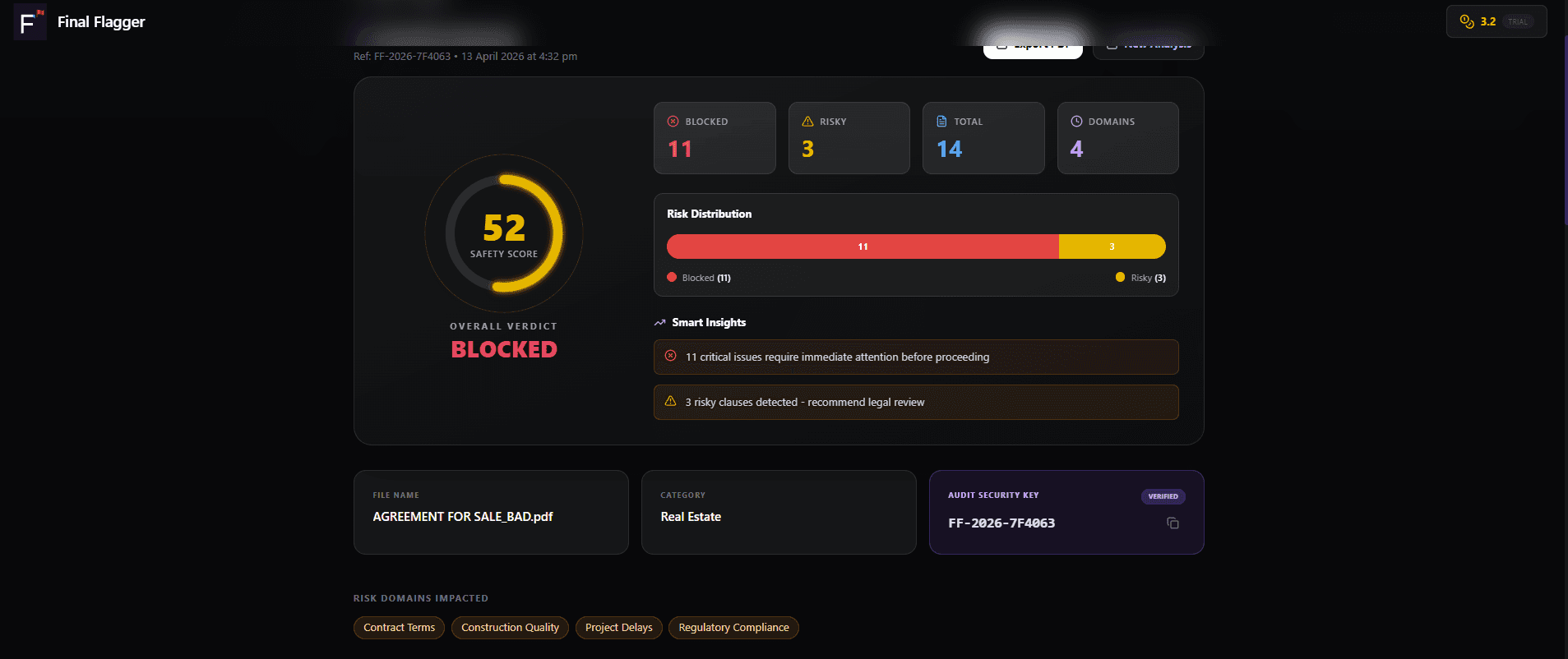The image size is (1568, 659).
Task: Click the Blocked card X icon
Action: [x=673, y=121]
